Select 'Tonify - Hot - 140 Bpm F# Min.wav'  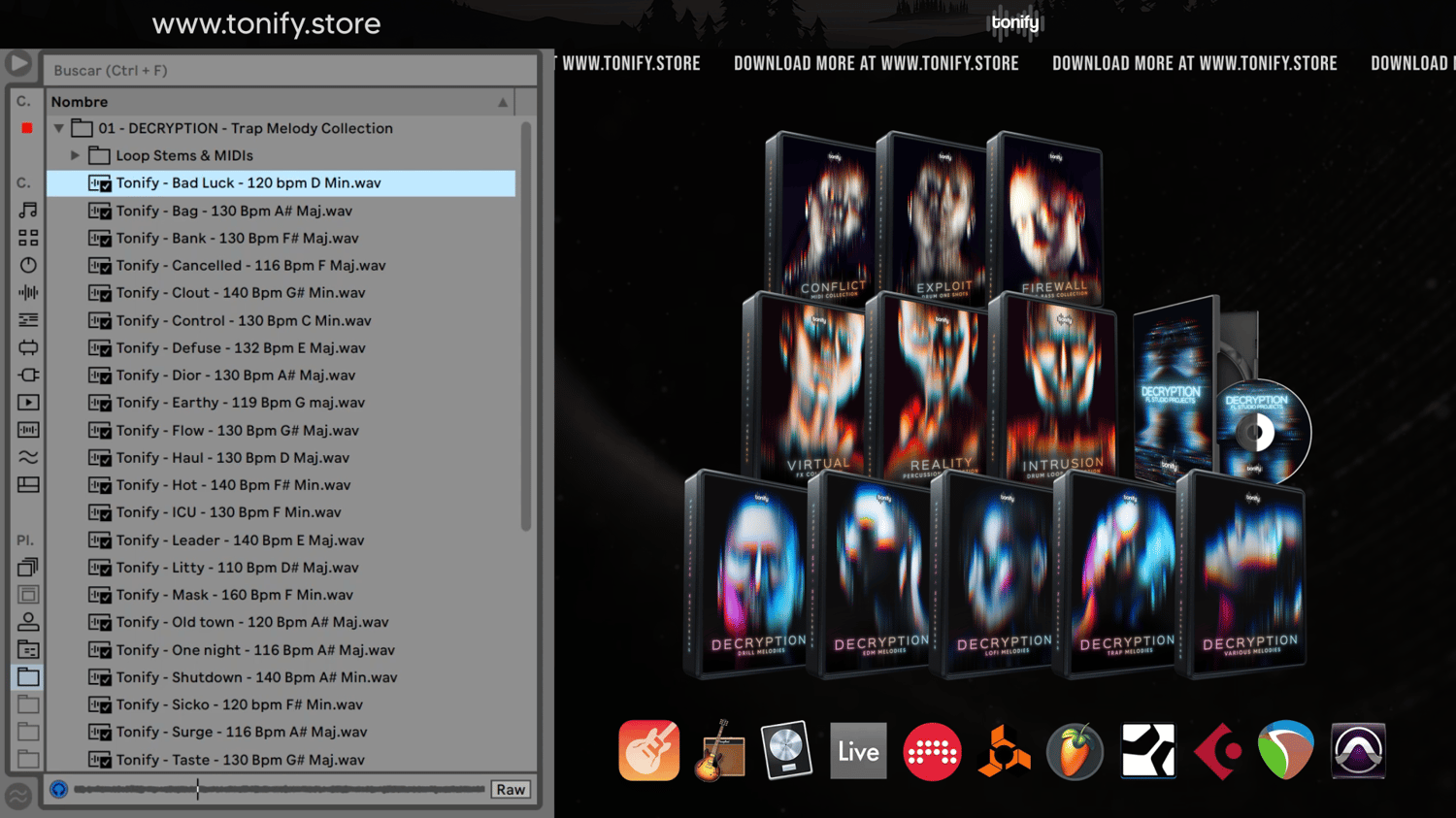coord(281,484)
